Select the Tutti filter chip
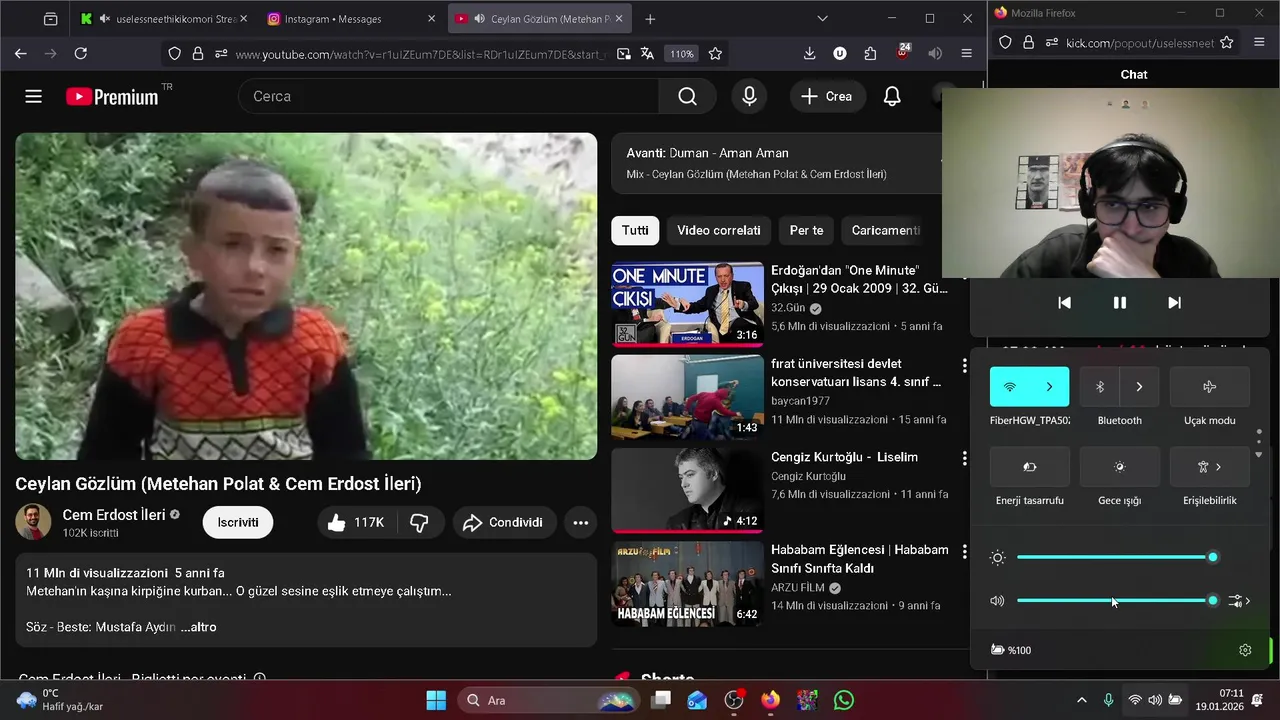The image size is (1280, 720). [x=635, y=230]
